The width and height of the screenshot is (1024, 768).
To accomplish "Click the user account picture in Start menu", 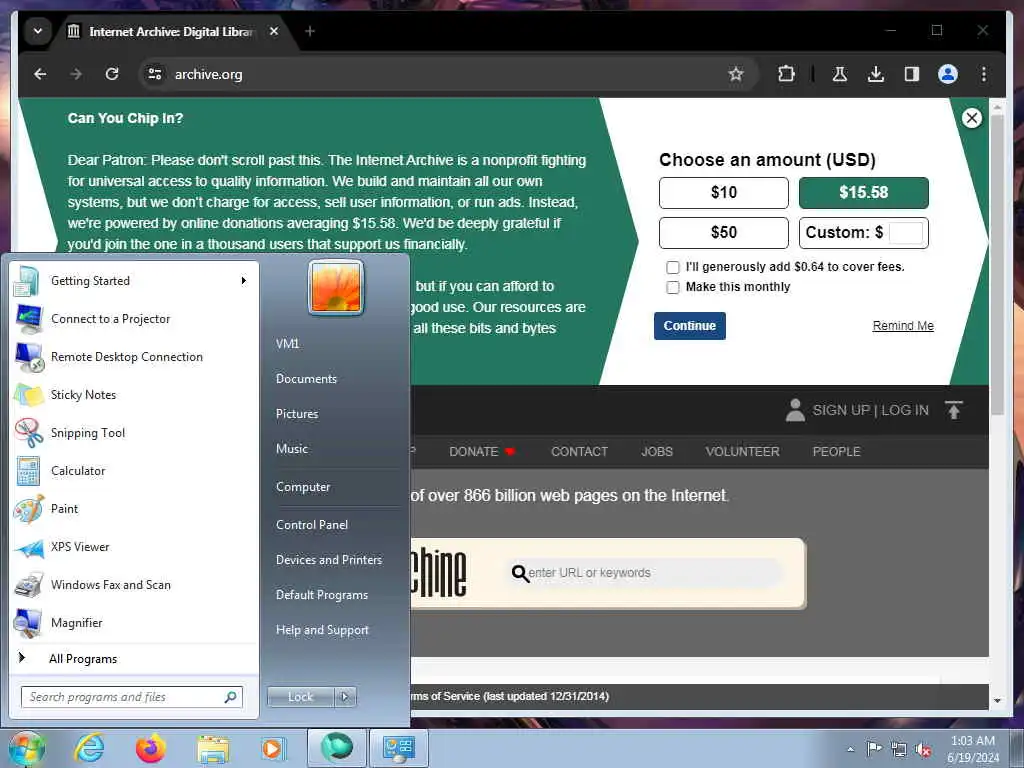I will [336, 287].
